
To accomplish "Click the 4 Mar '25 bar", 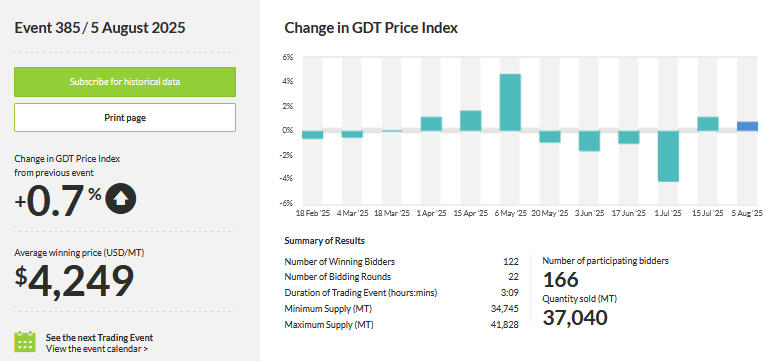I will tap(352, 134).
